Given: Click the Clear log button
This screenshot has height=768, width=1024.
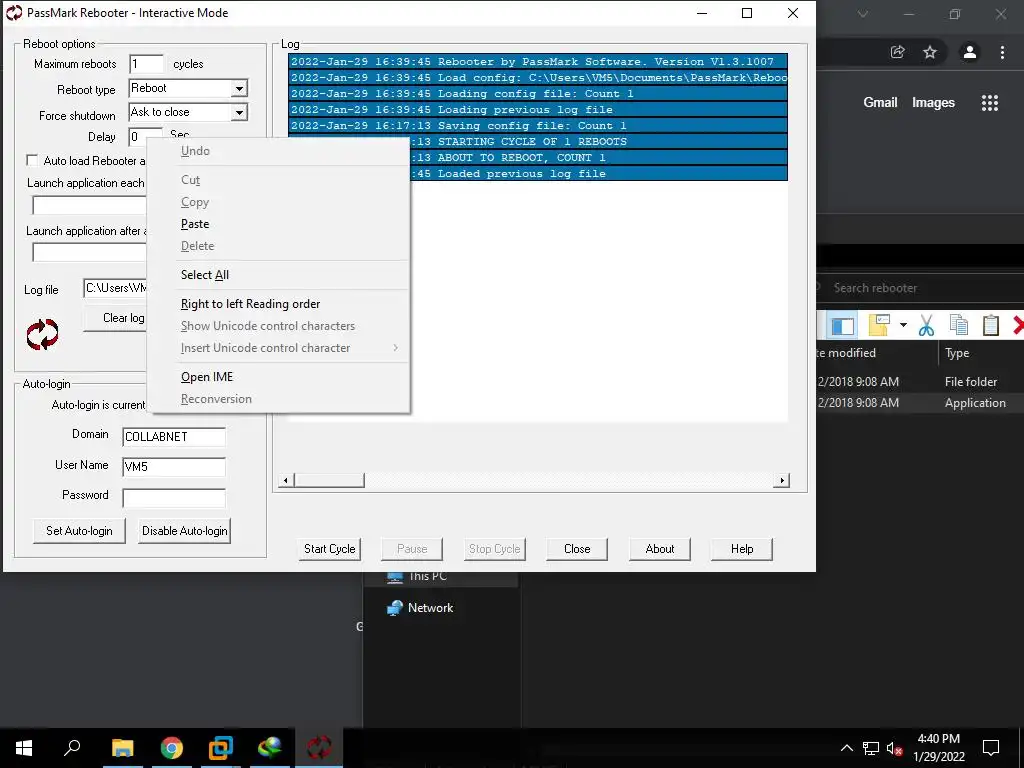Looking at the screenshot, I should tap(114, 318).
